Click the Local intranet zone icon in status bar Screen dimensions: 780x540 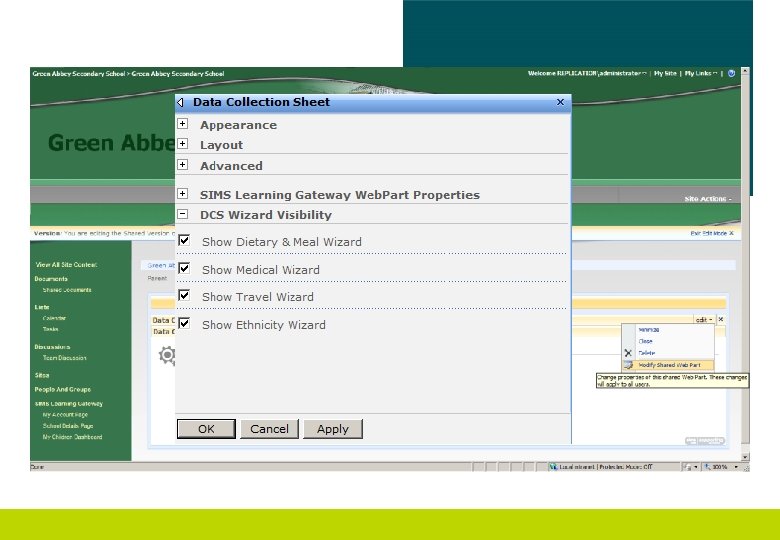(553, 467)
